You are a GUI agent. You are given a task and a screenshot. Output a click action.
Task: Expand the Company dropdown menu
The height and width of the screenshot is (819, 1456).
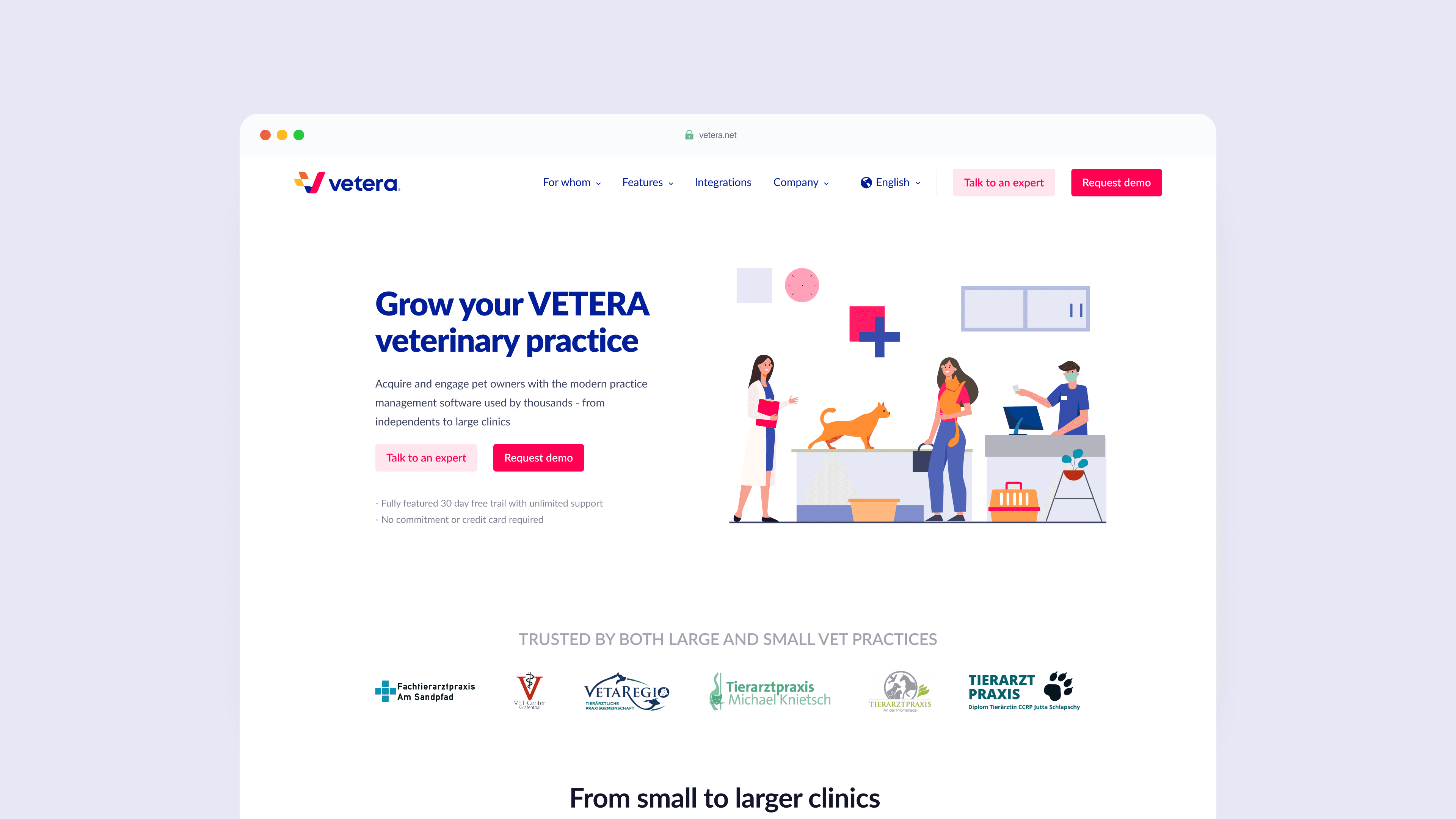(x=800, y=182)
